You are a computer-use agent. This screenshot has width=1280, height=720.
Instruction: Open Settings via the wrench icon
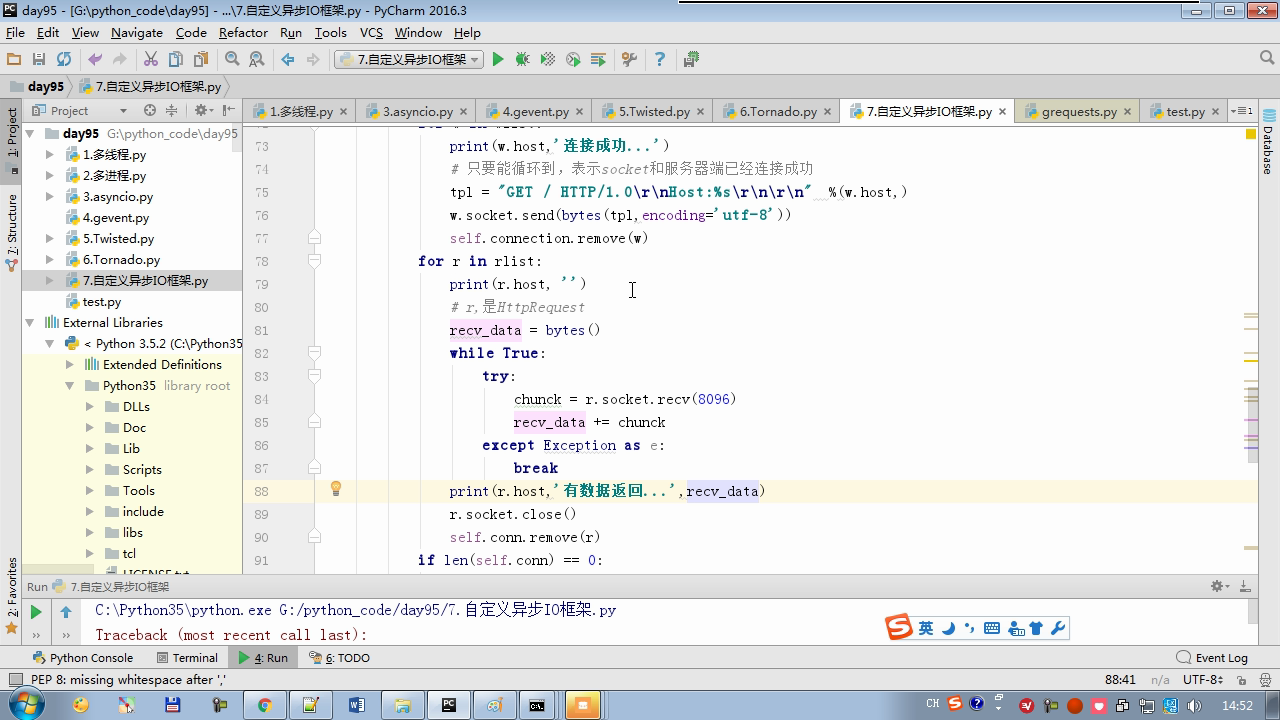click(x=629, y=60)
